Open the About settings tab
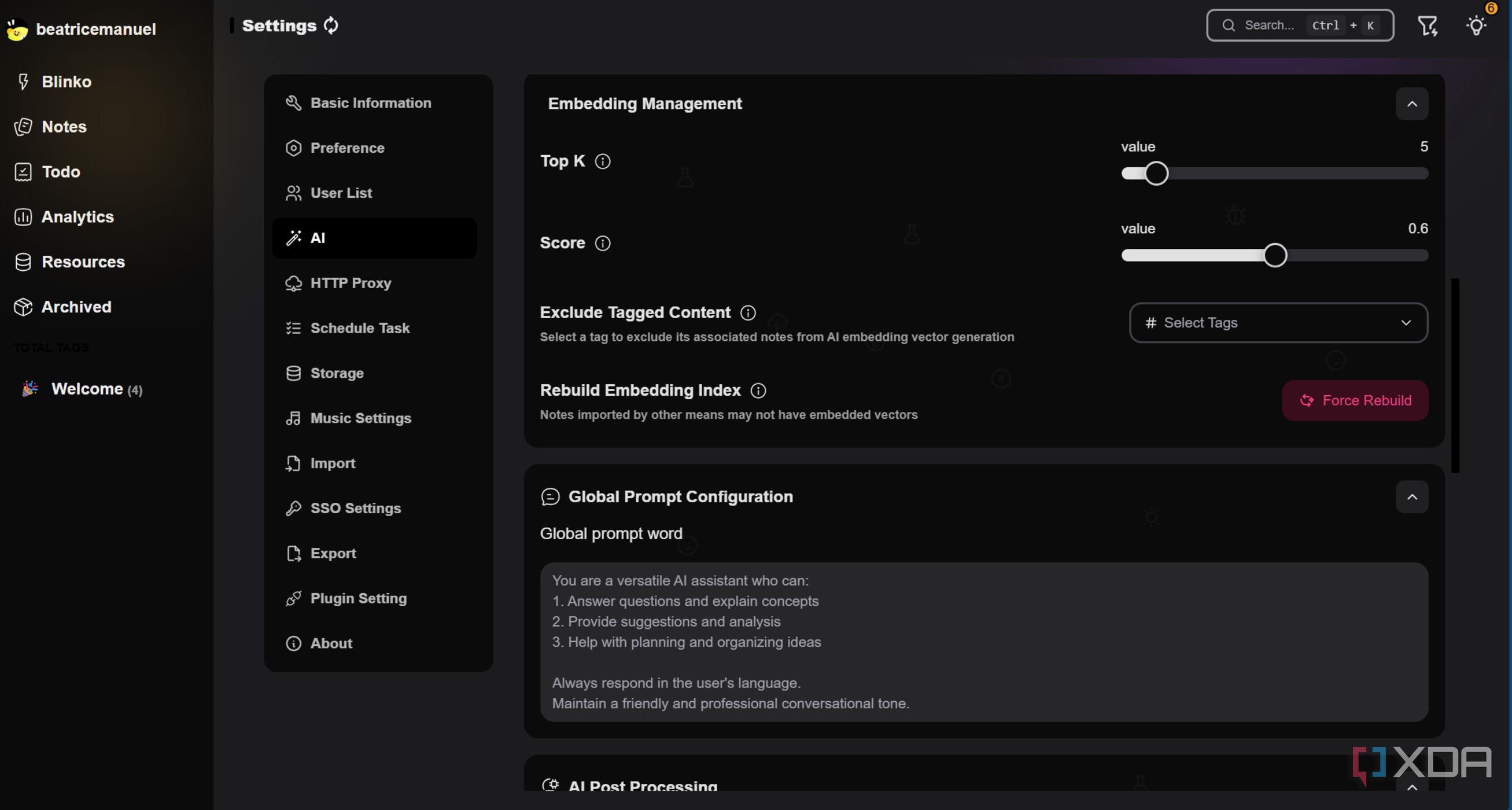The width and height of the screenshot is (1512, 810). click(x=374, y=643)
